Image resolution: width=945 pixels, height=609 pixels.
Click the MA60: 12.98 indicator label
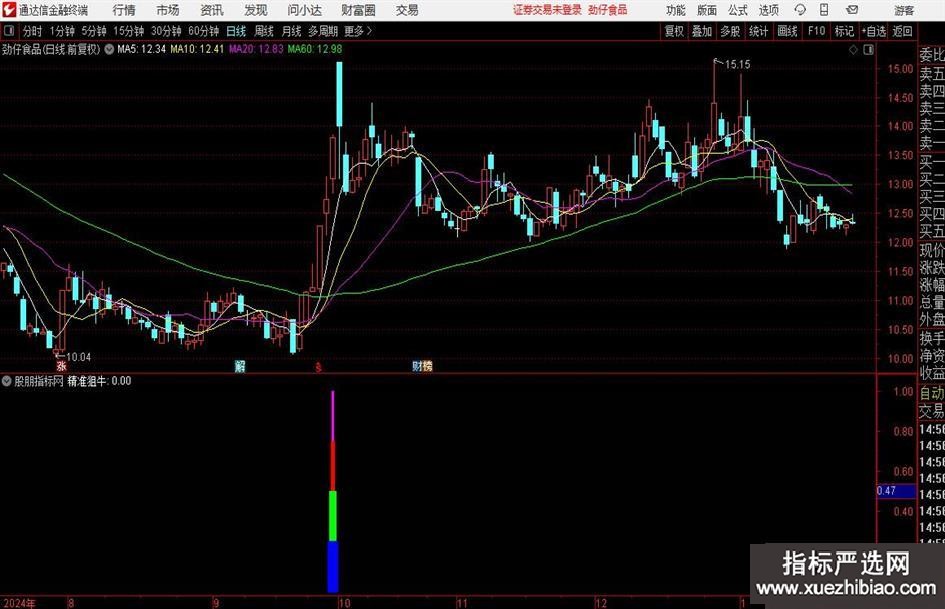[x=315, y=49]
